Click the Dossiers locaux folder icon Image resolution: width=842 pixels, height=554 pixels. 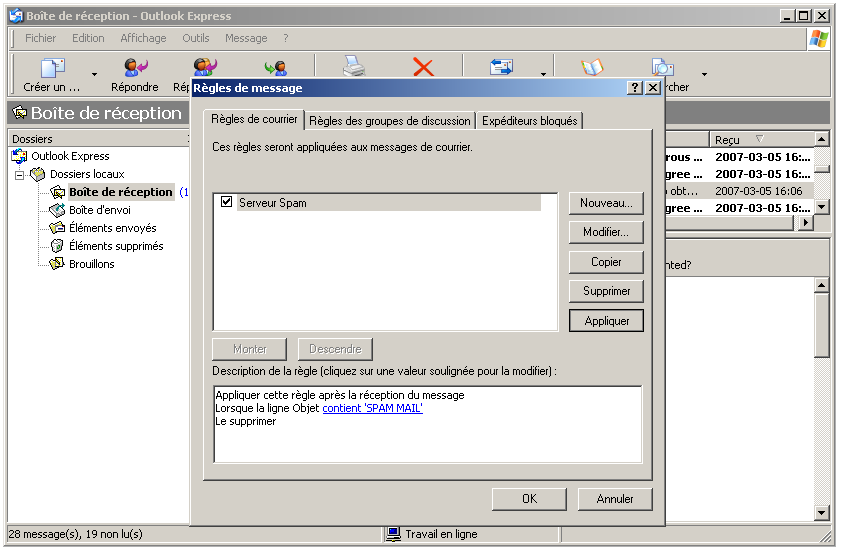coord(38,174)
